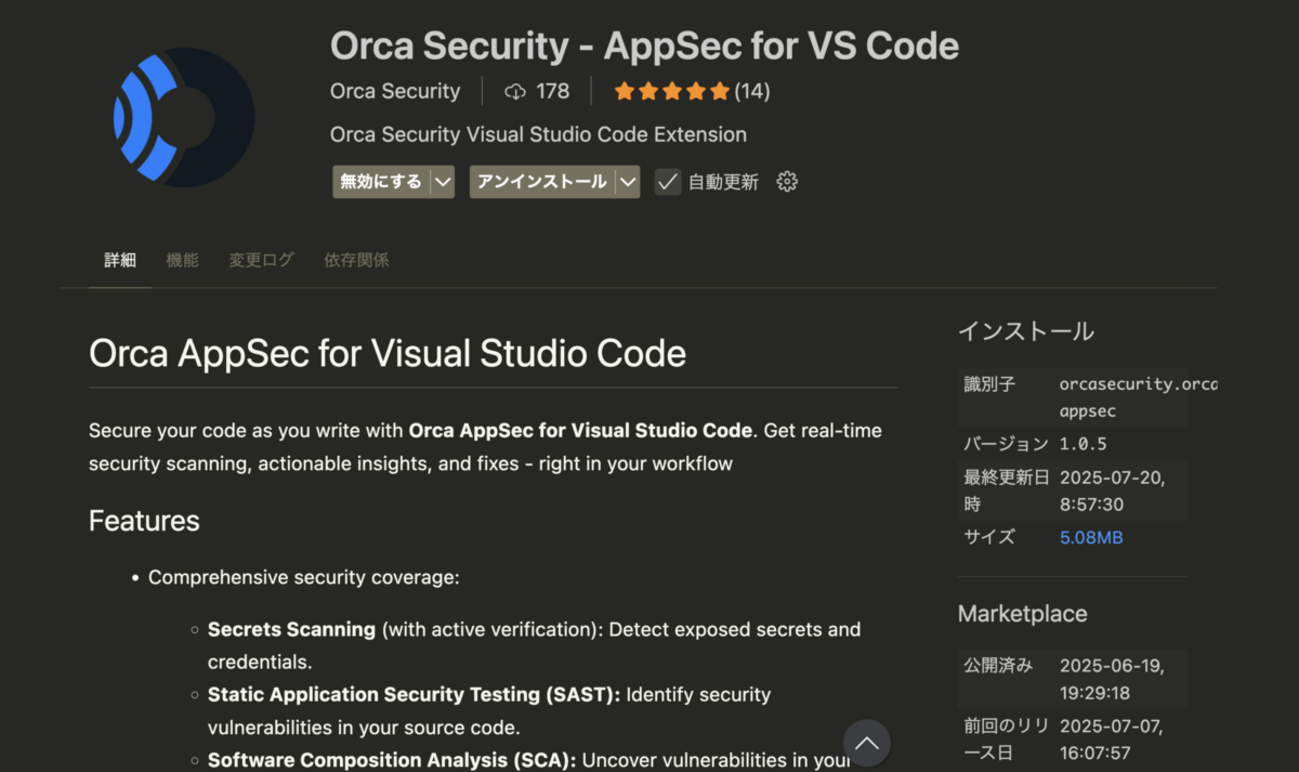
Task: Click the 識別子 label
Action: pos(990,385)
